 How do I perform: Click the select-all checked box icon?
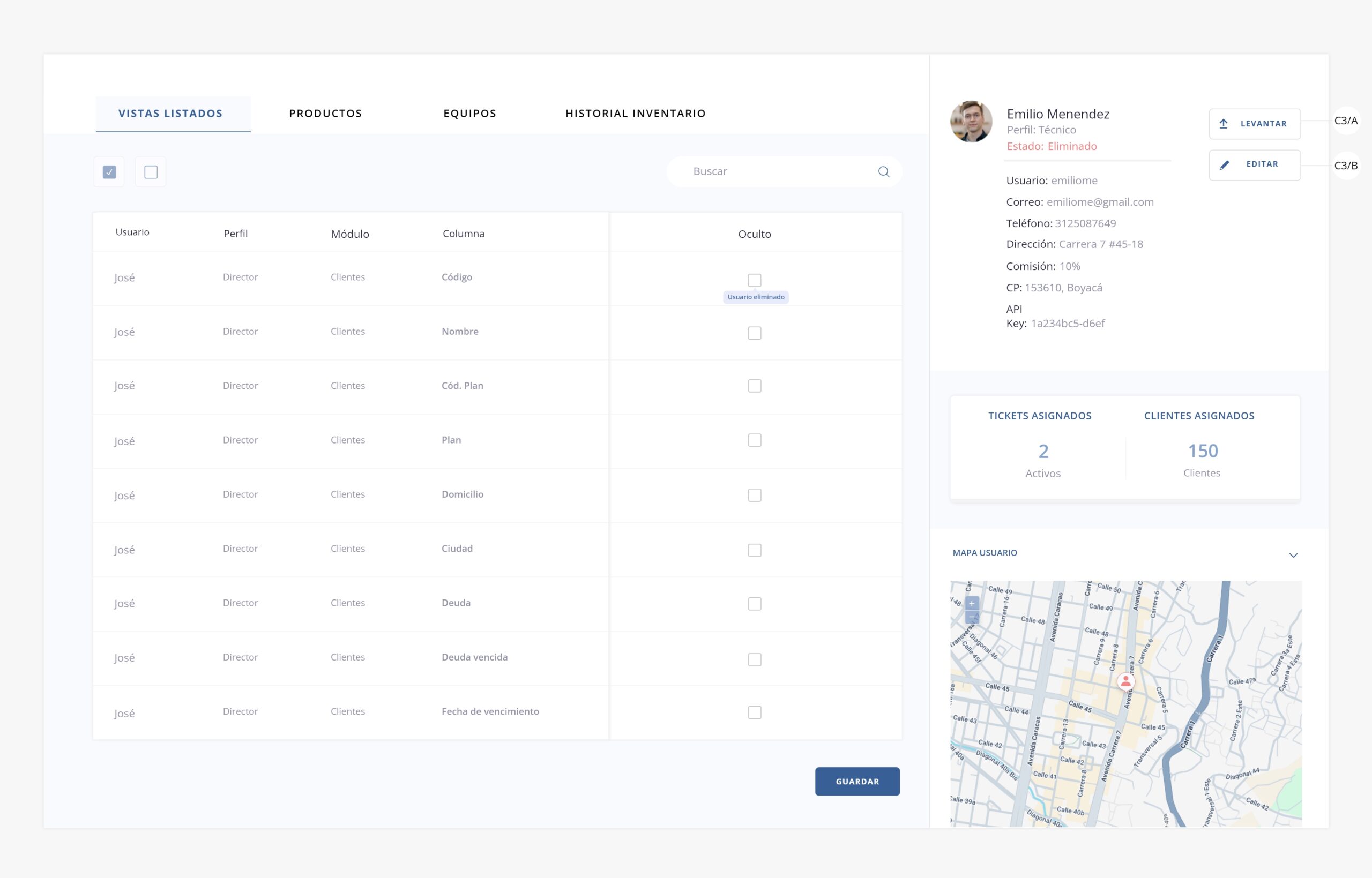(x=109, y=171)
